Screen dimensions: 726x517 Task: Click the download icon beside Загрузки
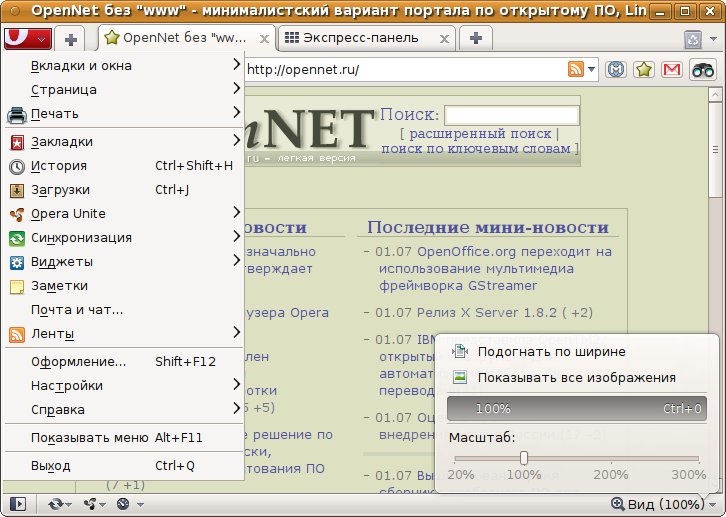pos(17,191)
